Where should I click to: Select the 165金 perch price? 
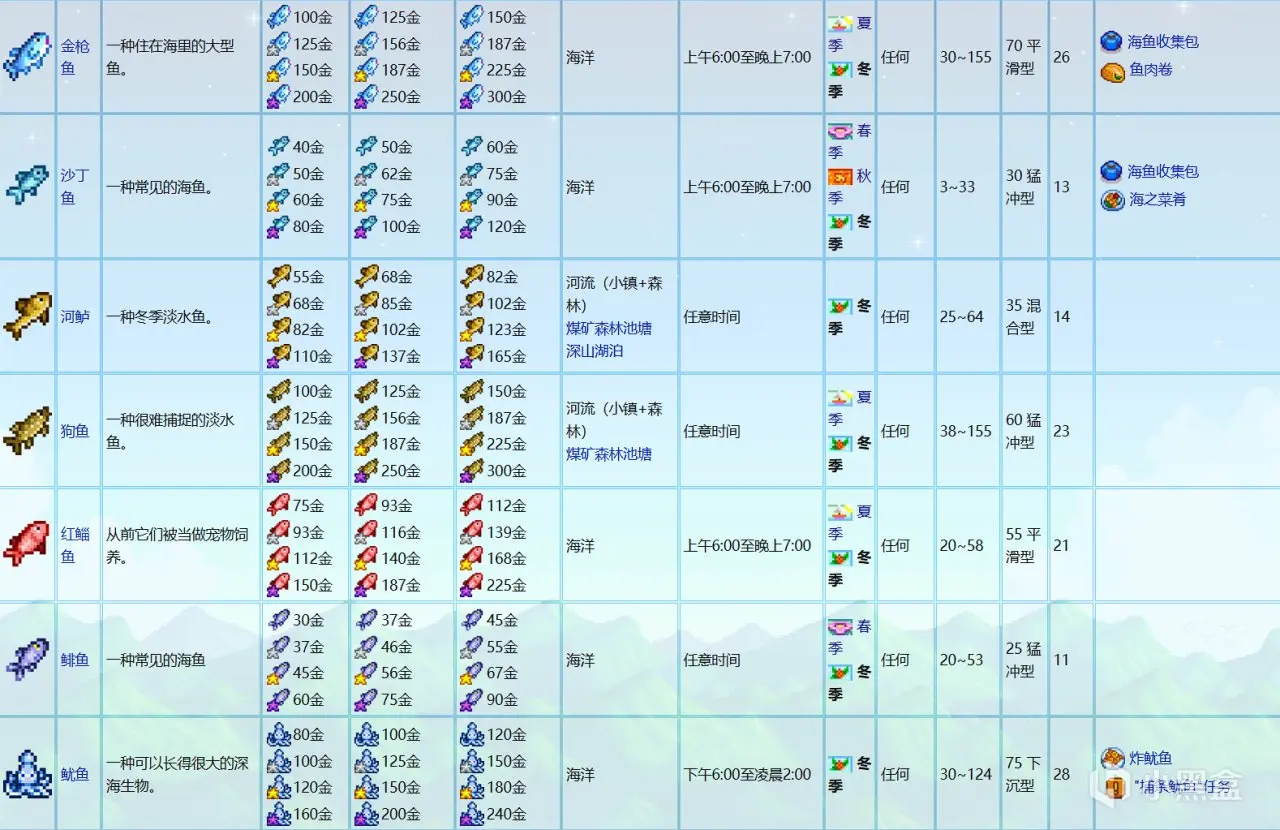coord(506,356)
